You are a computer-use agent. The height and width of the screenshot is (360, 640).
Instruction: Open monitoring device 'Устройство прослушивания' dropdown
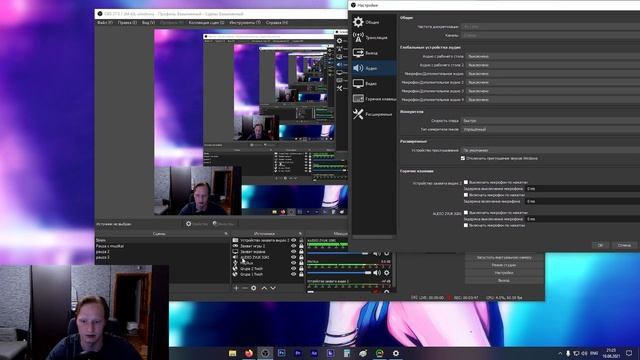551,150
